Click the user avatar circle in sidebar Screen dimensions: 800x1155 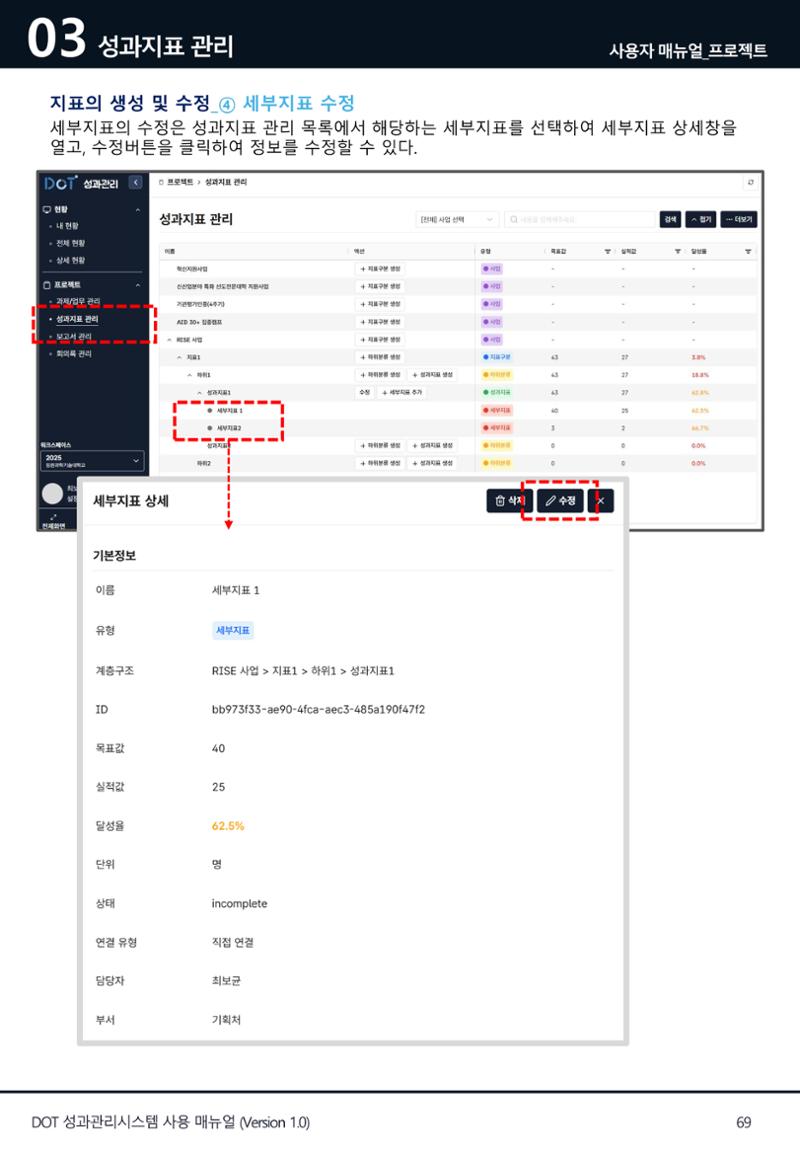52,494
